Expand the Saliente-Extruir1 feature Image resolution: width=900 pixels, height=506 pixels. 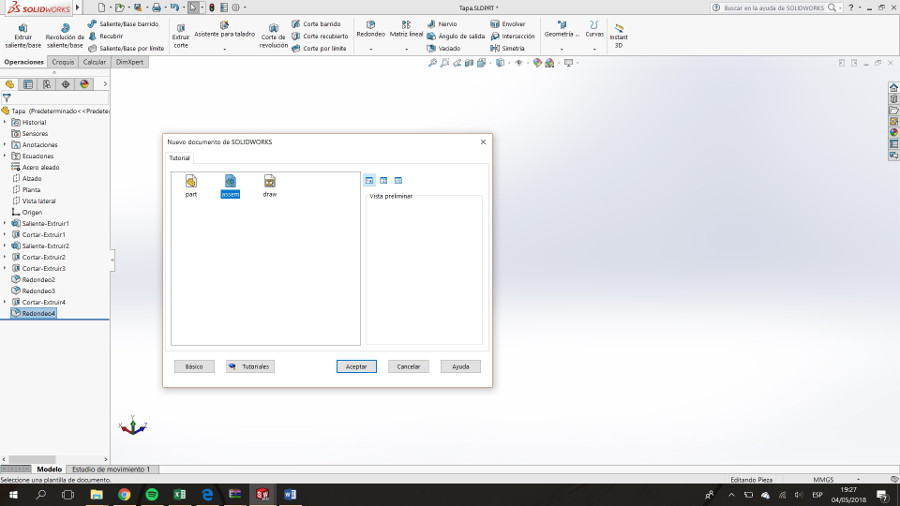click(x=5, y=223)
